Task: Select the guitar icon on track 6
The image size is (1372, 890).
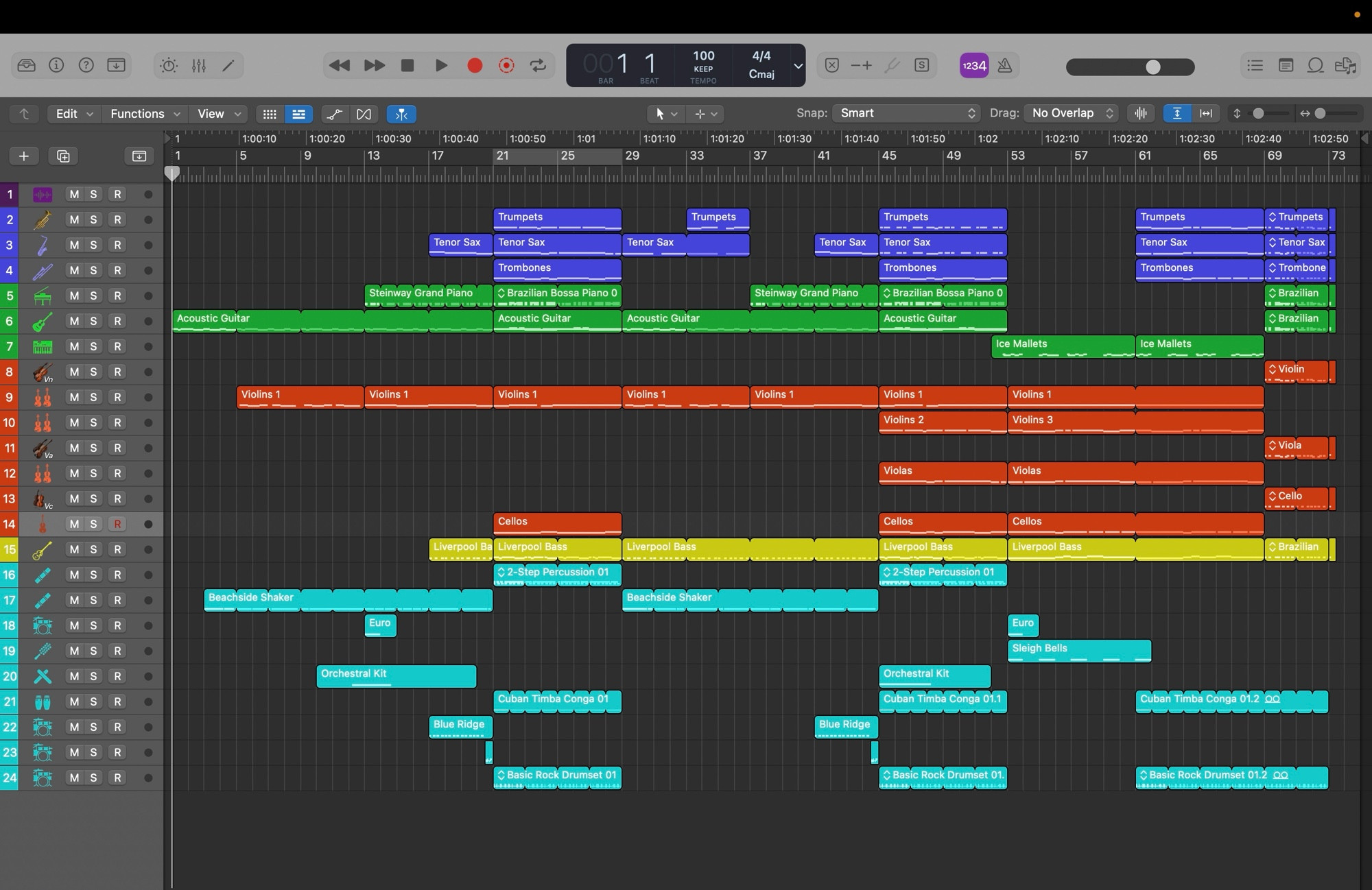Action: [43, 322]
